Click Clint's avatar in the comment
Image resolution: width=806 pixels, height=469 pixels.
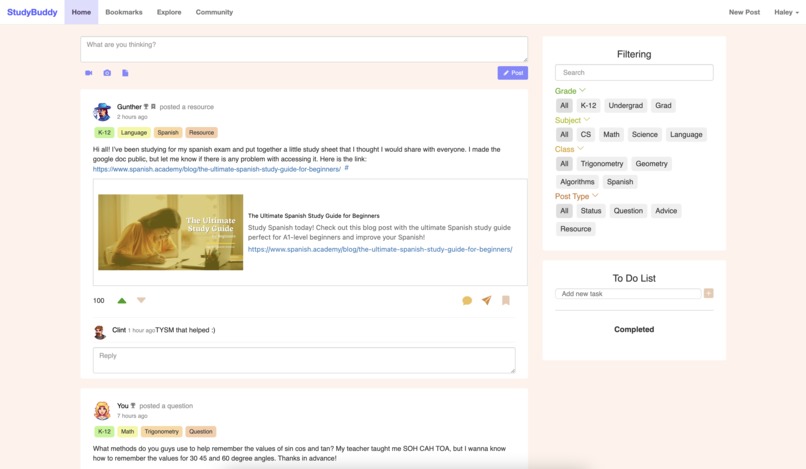point(100,332)
